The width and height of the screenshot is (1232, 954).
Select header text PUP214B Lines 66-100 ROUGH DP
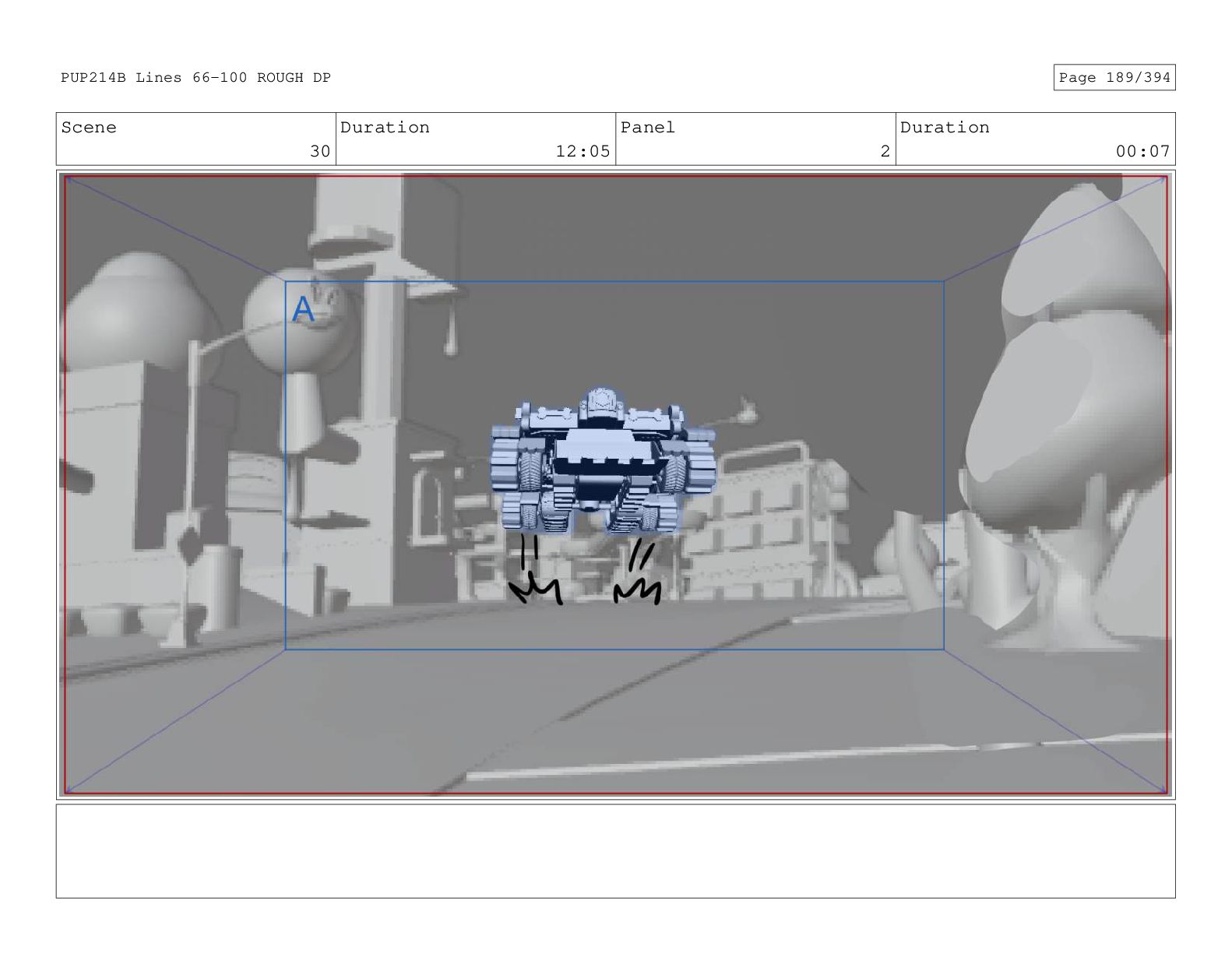click(x=196, y=77)
